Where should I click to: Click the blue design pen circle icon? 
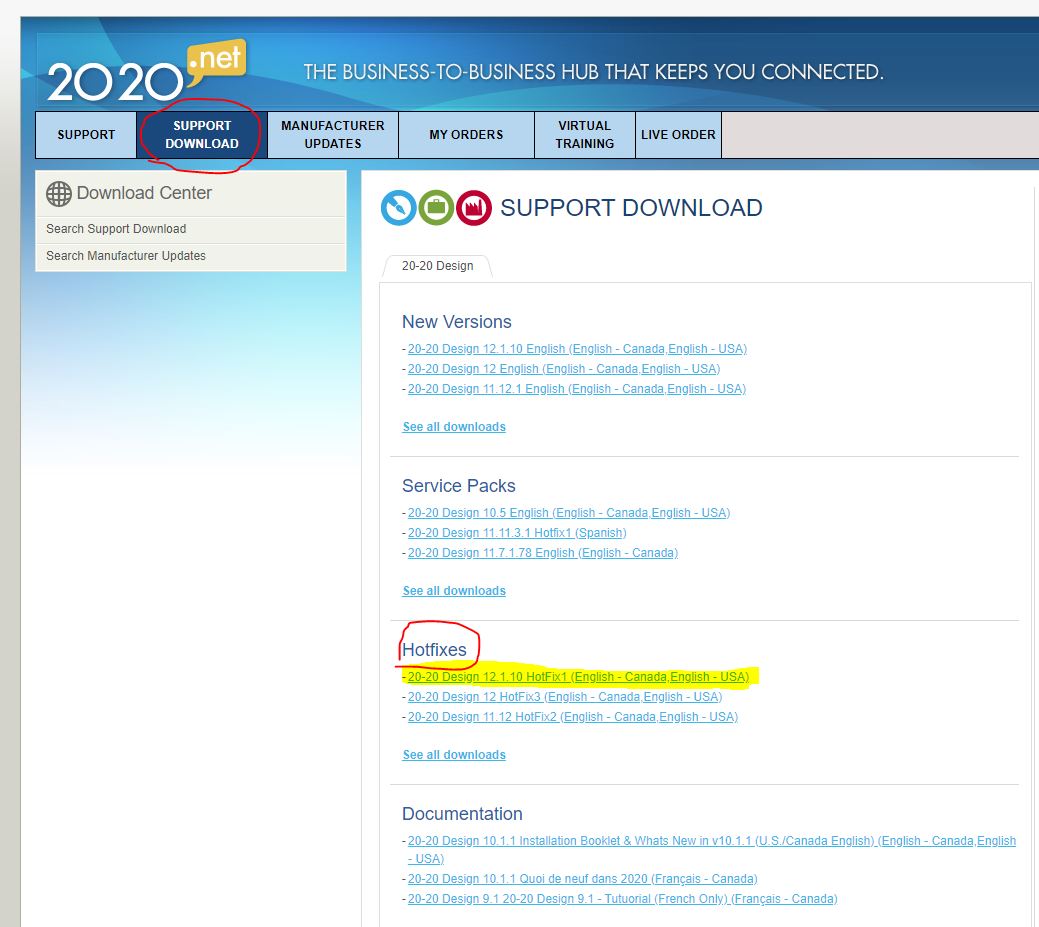[398, 207]
